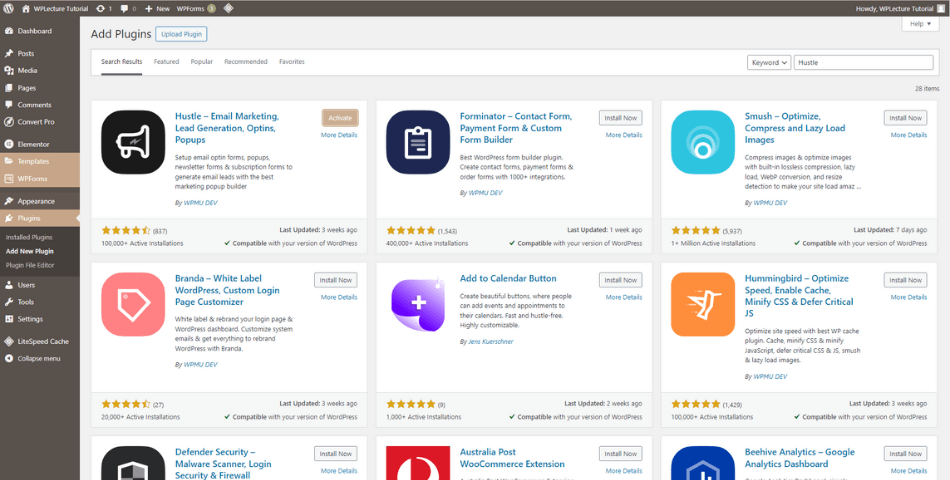Screen dimensions: 950x480
Task: Click the Add to Calendar plugin icon
Action: 418,304
